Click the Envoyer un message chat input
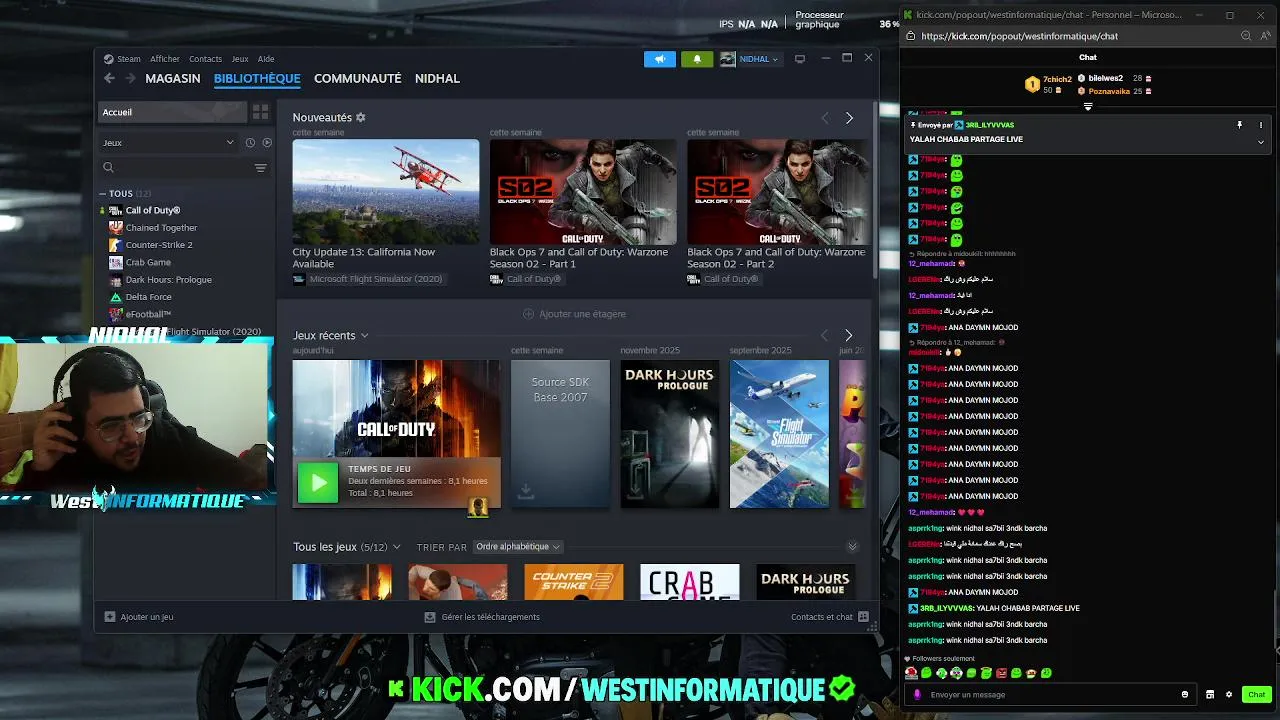This screenshot has width=1280, height=720. click(x=1050, y=695)
